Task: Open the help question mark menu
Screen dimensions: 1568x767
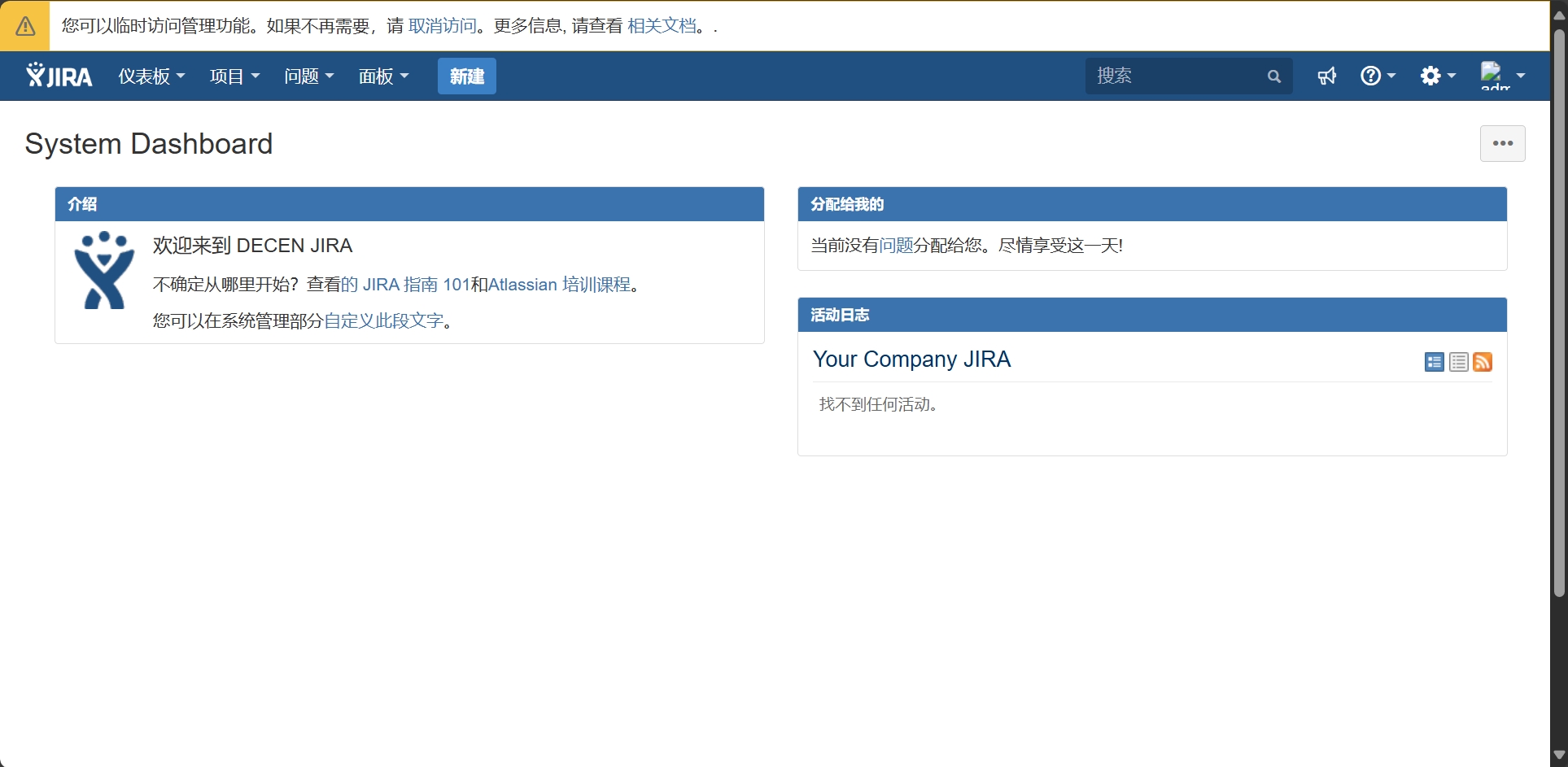Action: click(x=1378, y=76)
